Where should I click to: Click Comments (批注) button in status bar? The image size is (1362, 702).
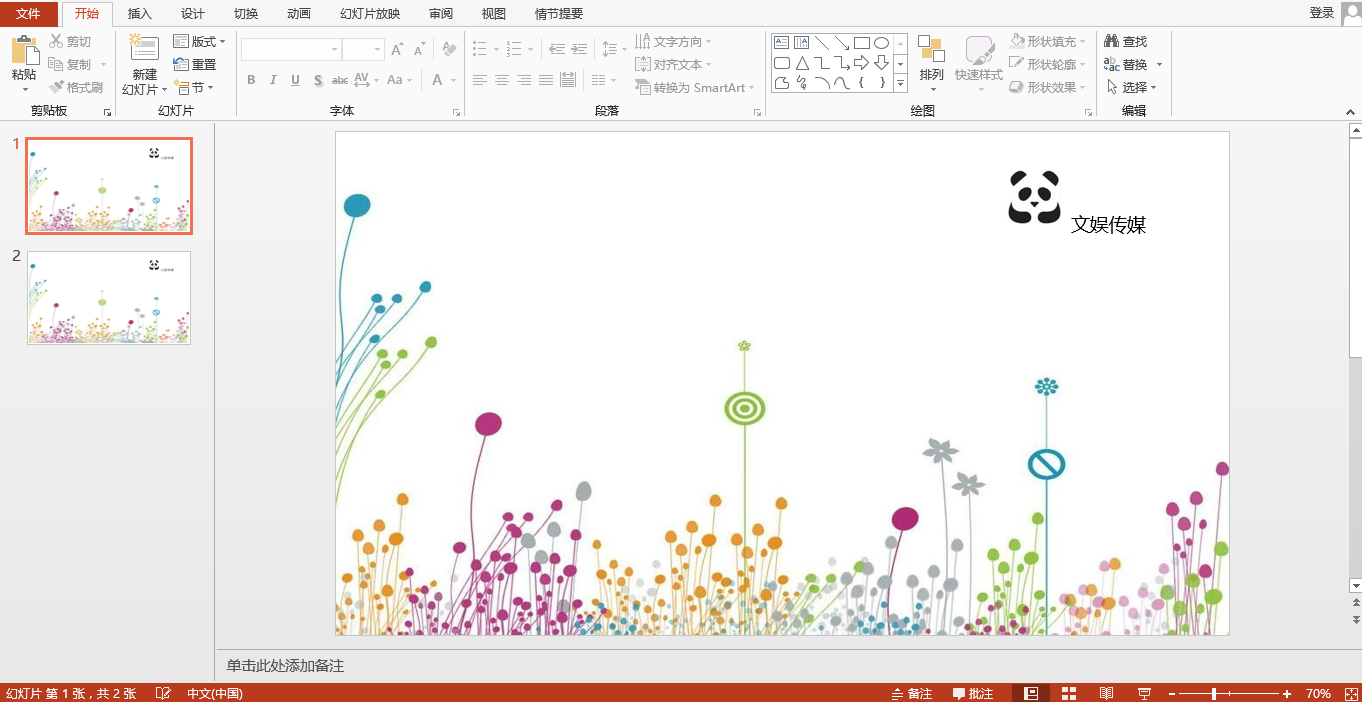pos(973,693)
